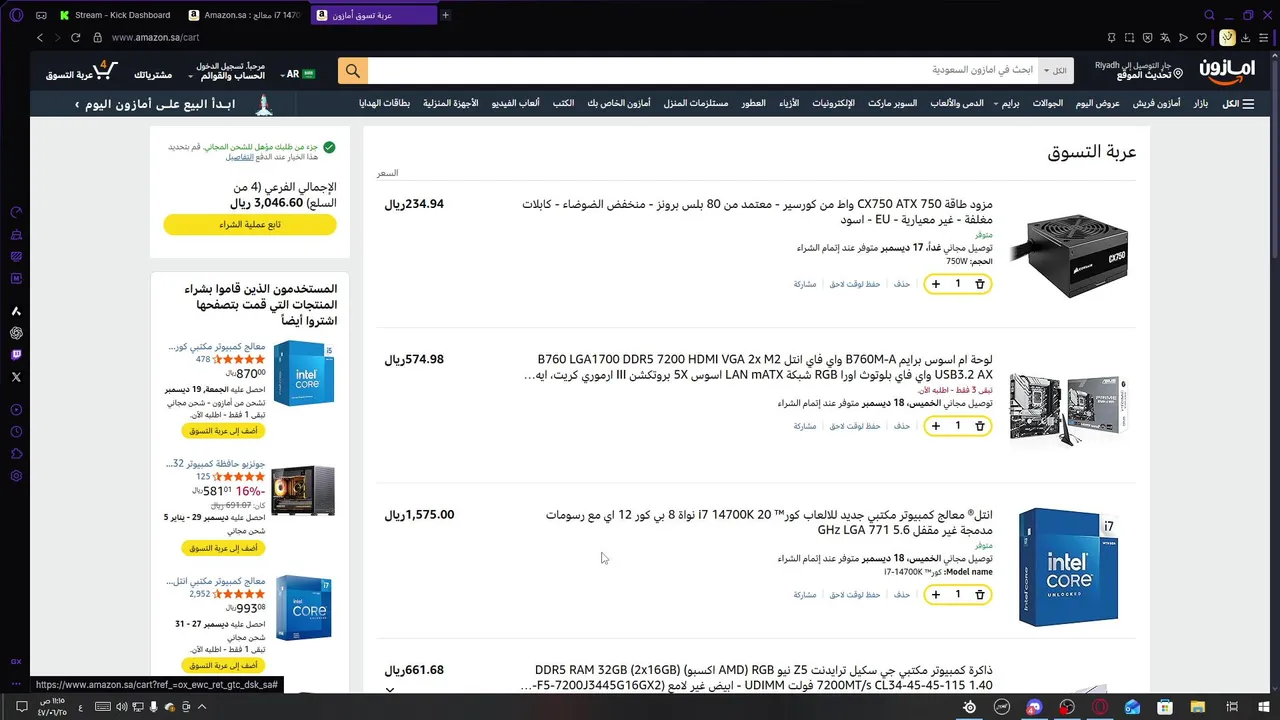Open 'عروض اليوم' in nav bar
This screenshot has height=720, width=1280.
point(1097,104)
